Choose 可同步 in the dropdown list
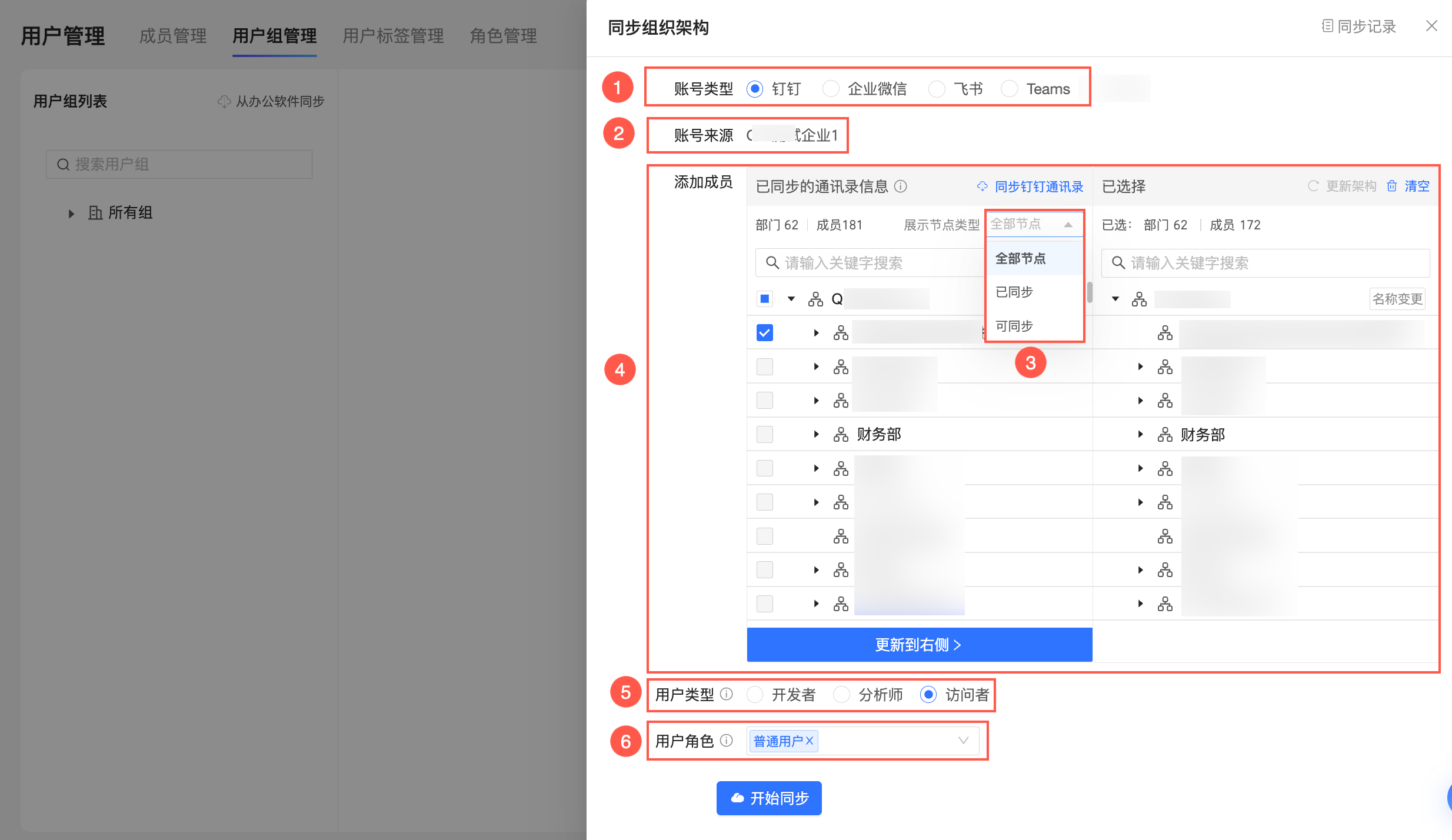Screen dimensions: 1452x840 point(1014,326)
